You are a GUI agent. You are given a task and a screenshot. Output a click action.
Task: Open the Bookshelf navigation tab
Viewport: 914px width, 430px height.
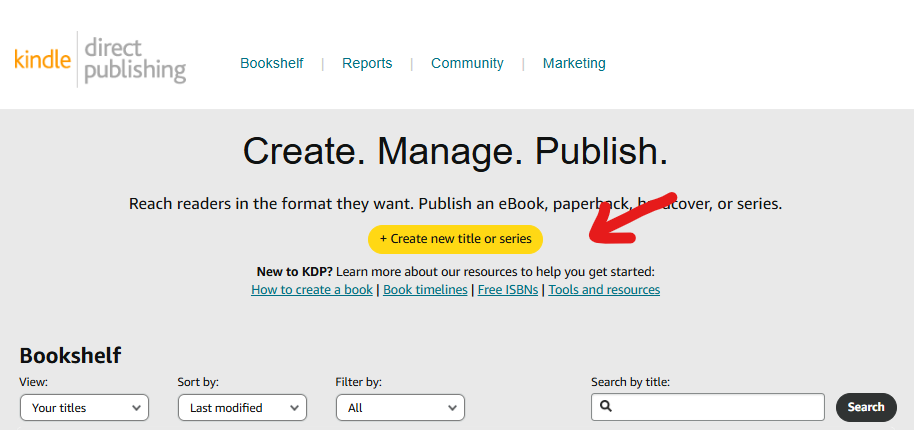click(x=271, y=63)
